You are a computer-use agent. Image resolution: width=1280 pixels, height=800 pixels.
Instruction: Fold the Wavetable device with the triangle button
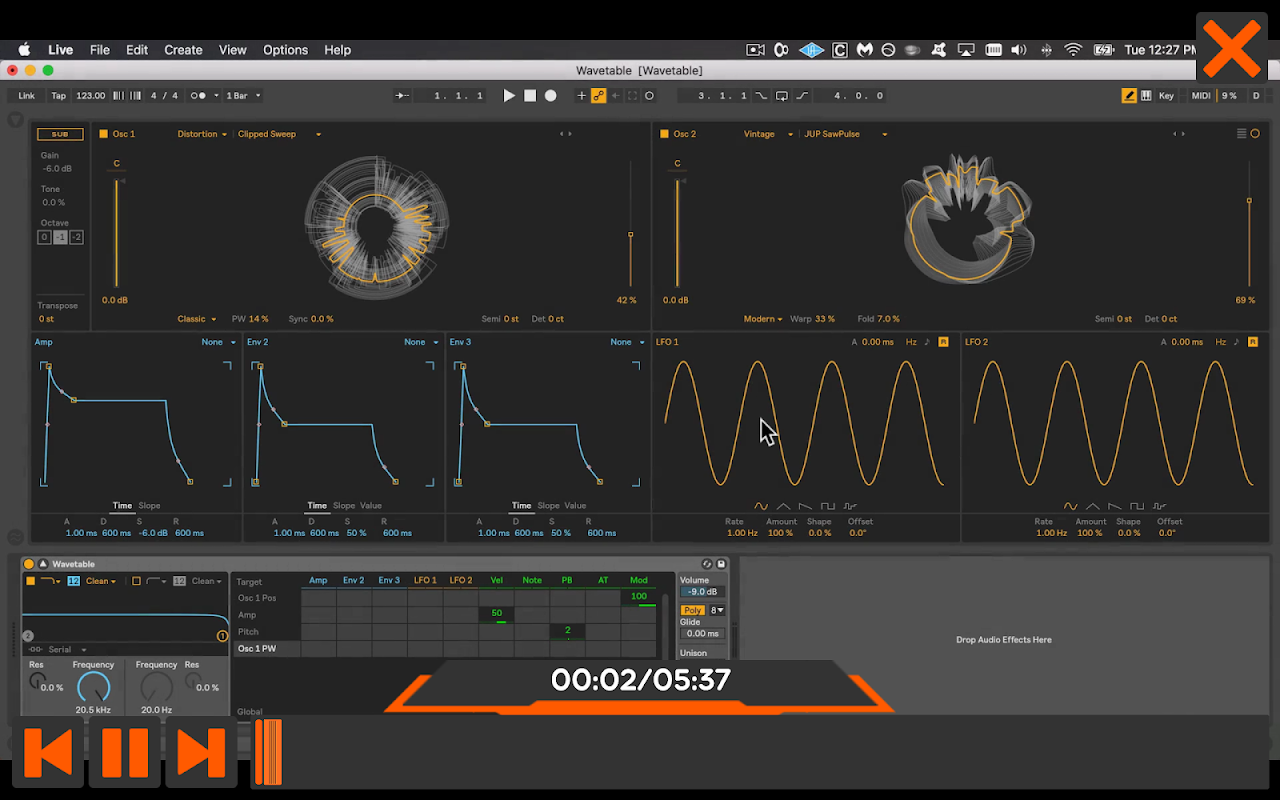(43, 564)
